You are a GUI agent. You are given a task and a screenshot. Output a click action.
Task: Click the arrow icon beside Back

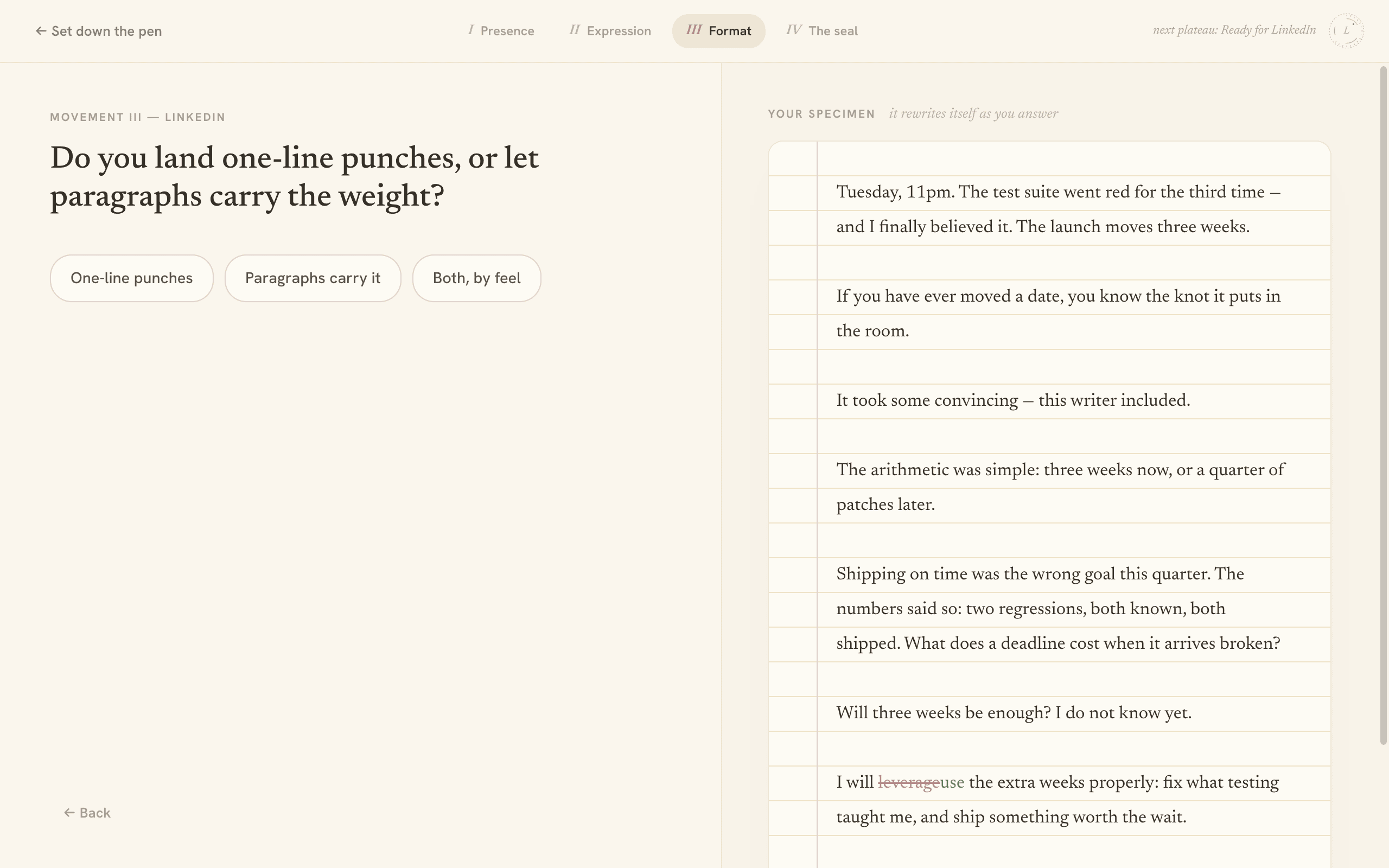69,812
